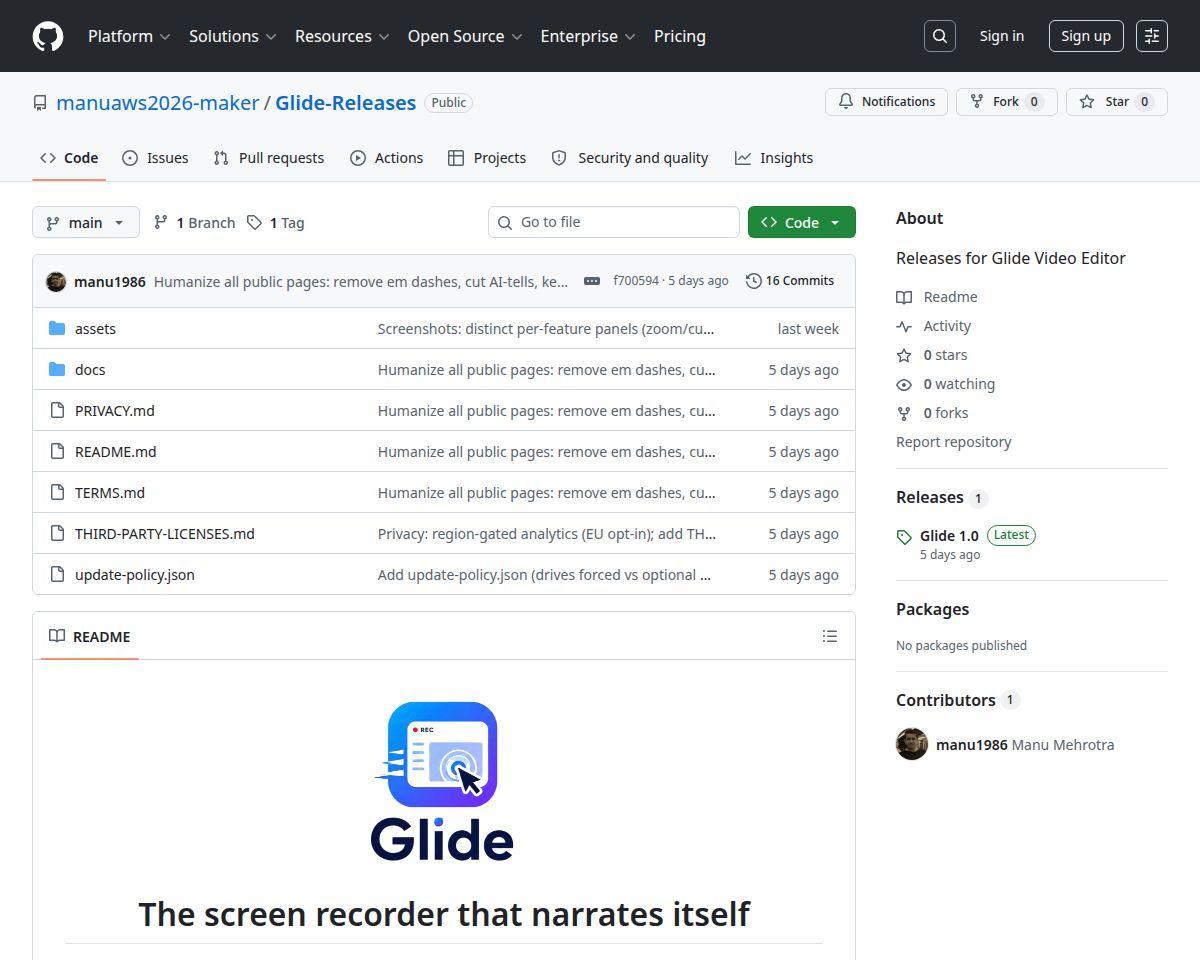Click THIRD-PARTY-LICENSES.md file icon
This screenshot has width=1200, height=960.
point(57,533)
